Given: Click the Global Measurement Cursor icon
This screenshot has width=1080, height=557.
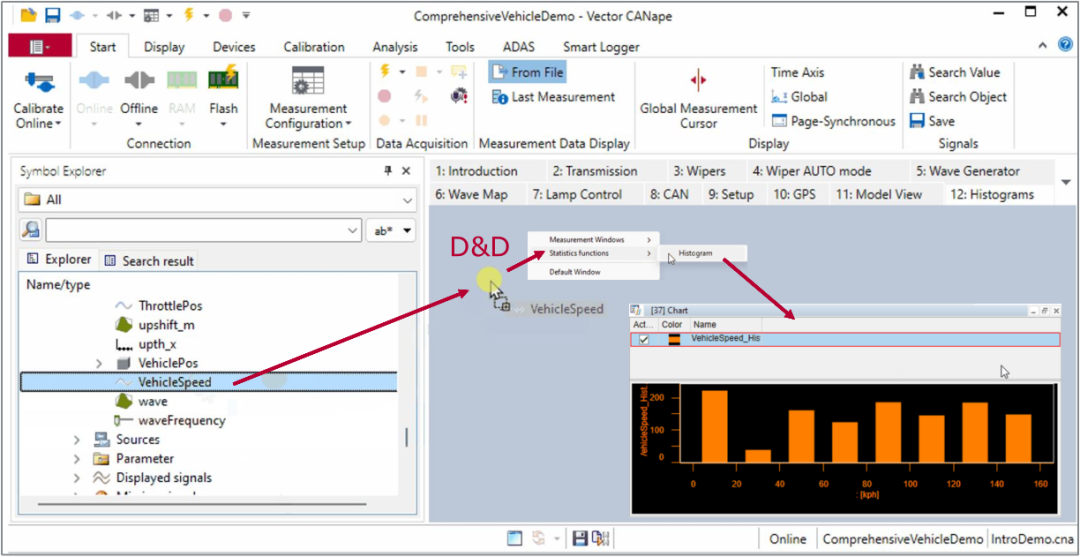Looking at the screenshot, I should tap(698, 80).
